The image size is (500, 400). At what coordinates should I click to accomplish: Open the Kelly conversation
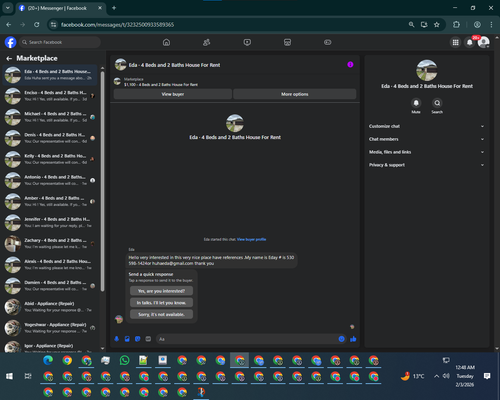50,159
